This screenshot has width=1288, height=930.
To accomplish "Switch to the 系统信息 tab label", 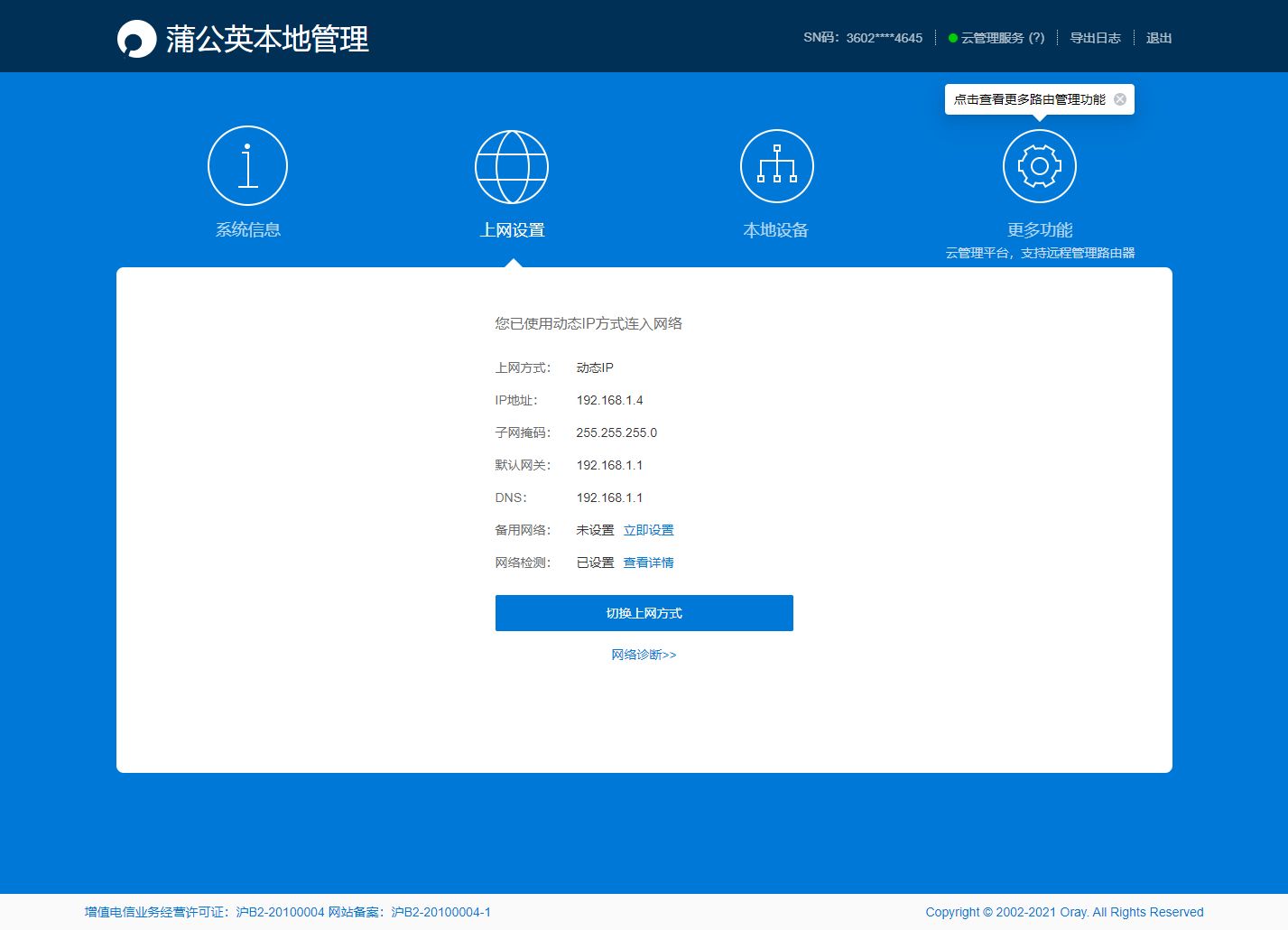I will [x=248, y=230].
